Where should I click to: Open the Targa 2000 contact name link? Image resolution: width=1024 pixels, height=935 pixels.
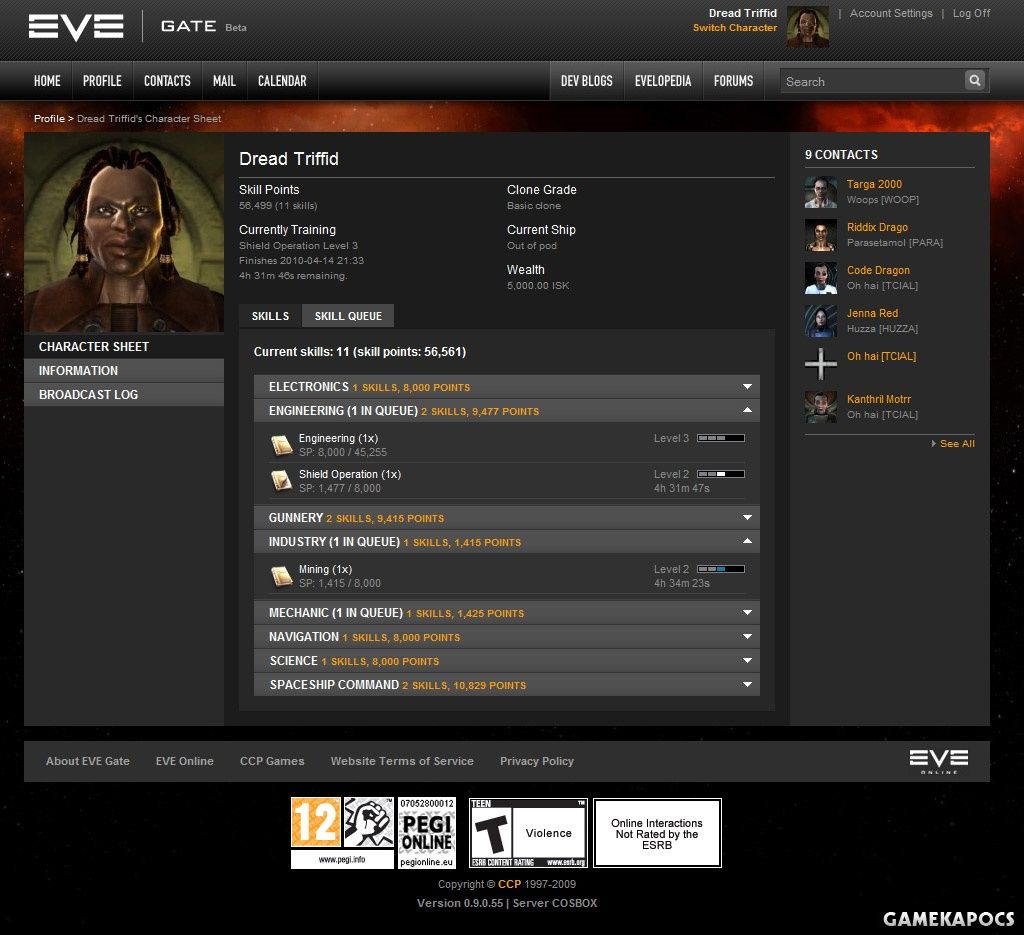(x=874, y=184)
